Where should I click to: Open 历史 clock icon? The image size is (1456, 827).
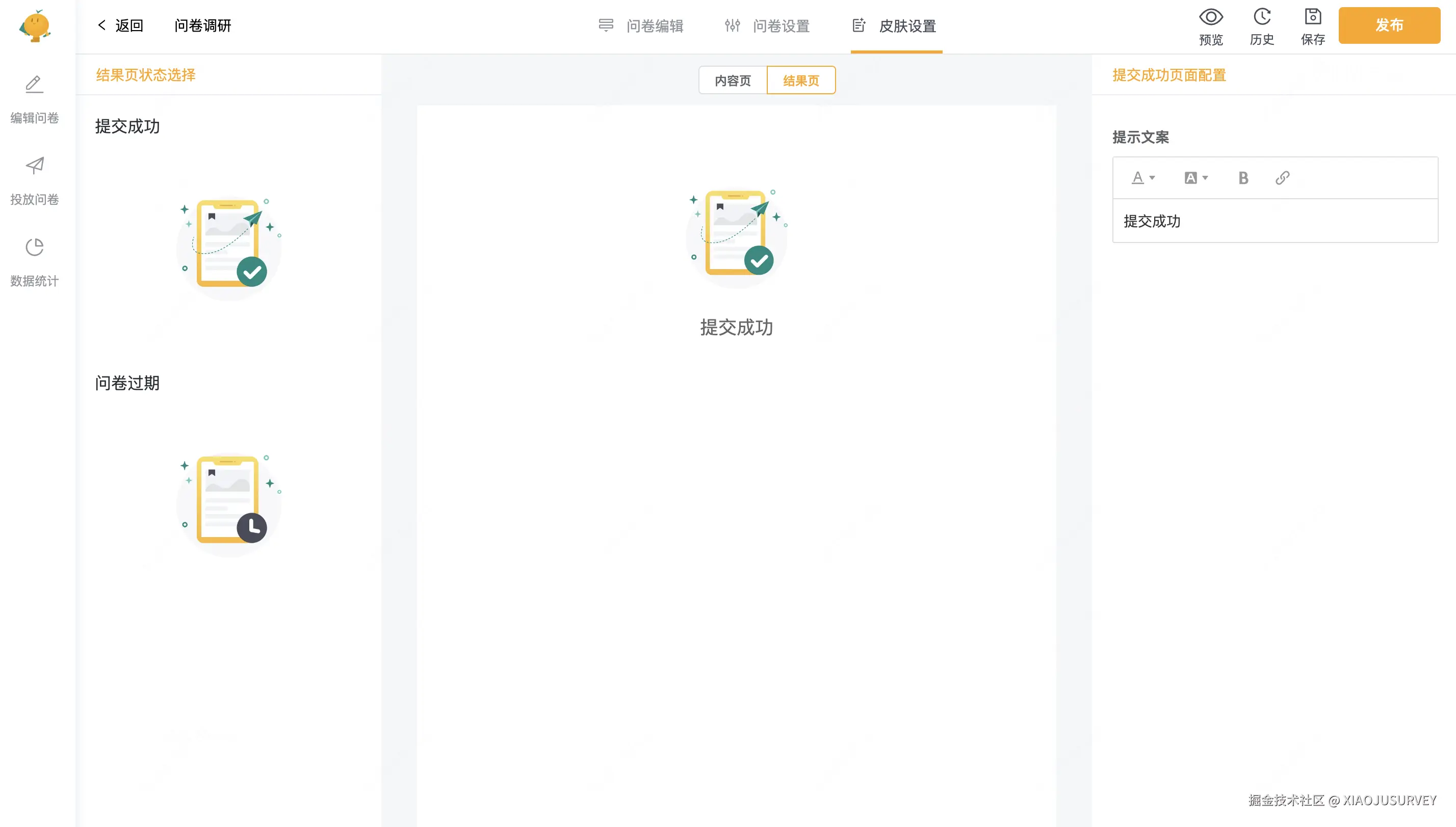(1262, 17)
